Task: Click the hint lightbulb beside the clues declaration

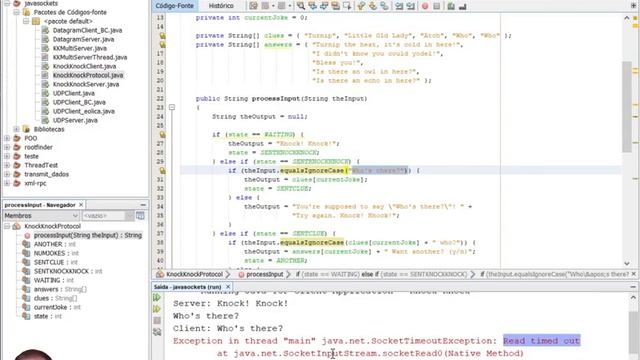Action: click(162, 36)
